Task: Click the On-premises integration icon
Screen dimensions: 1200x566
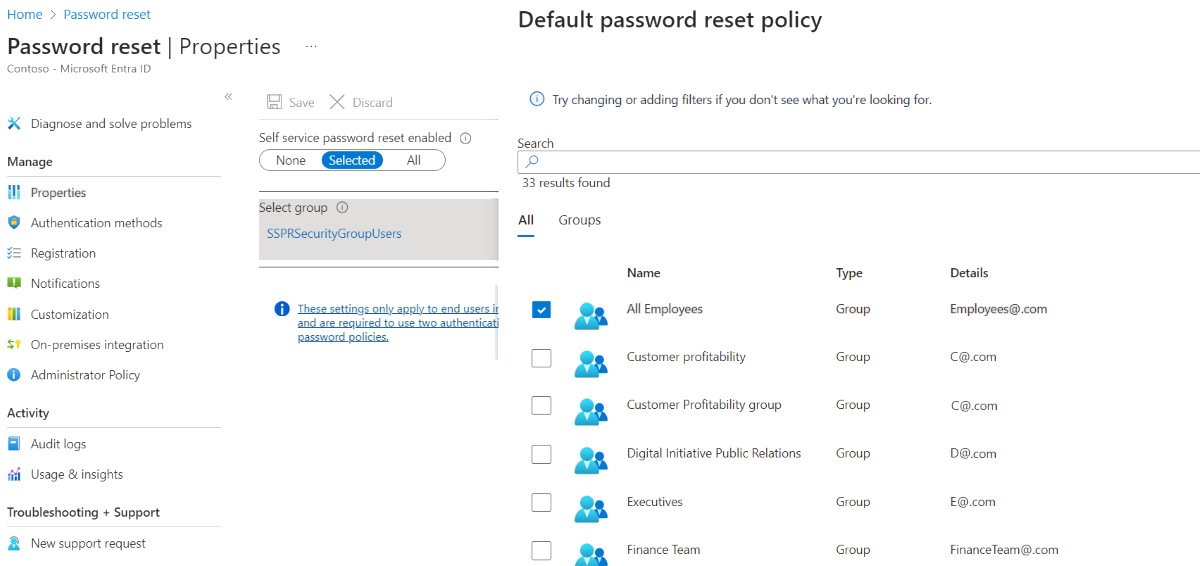Action: point(14,345)
